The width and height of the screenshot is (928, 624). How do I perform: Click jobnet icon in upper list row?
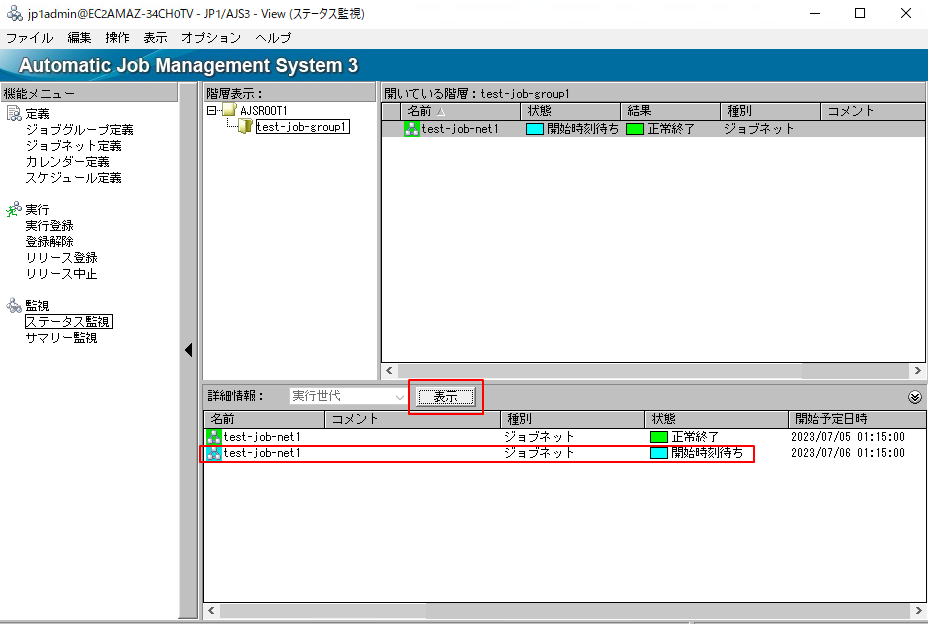[411, 128]
